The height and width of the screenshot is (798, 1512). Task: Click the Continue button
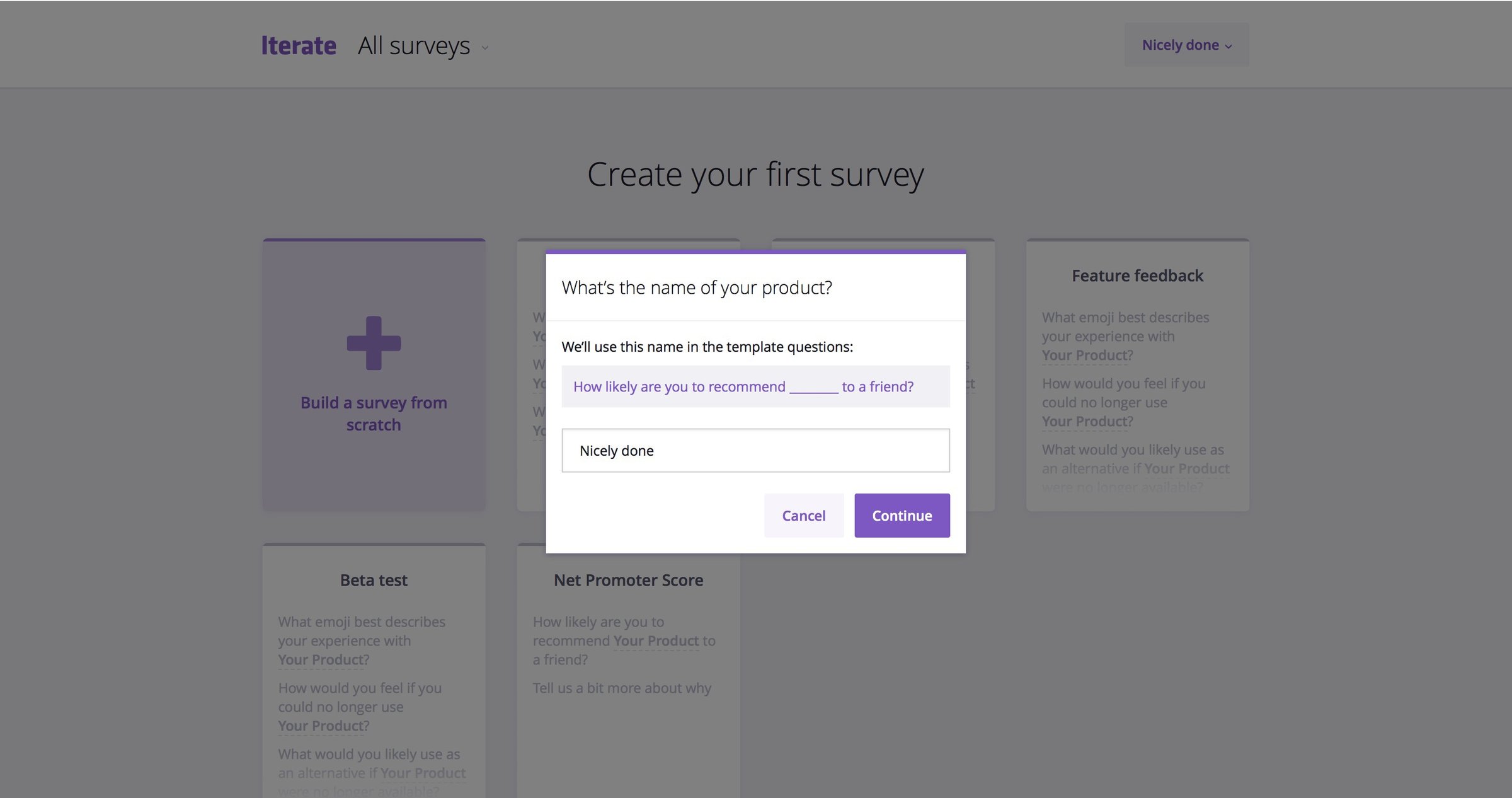[902, 515]
